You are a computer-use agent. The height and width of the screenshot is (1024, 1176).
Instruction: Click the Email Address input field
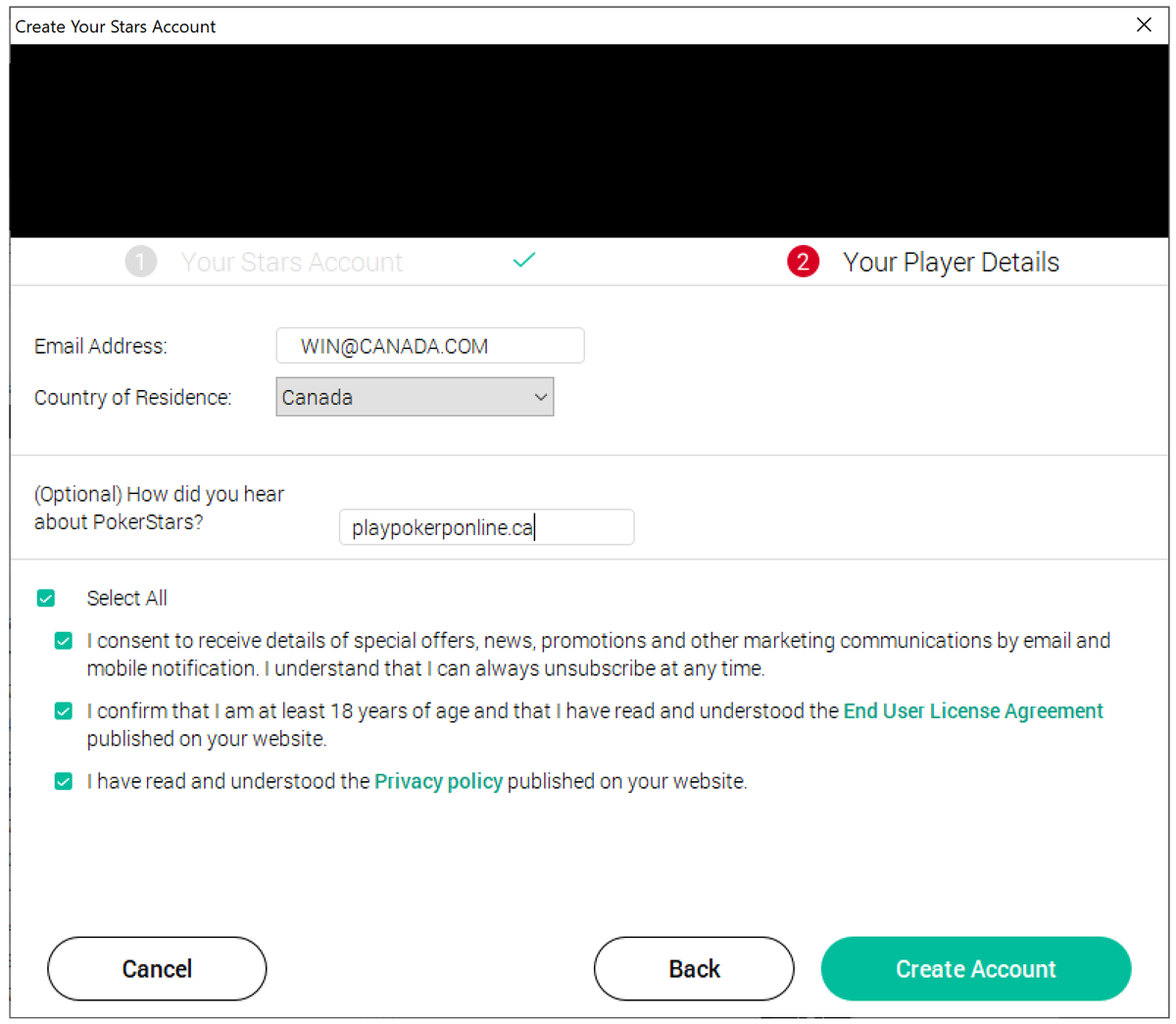(430, 346)
